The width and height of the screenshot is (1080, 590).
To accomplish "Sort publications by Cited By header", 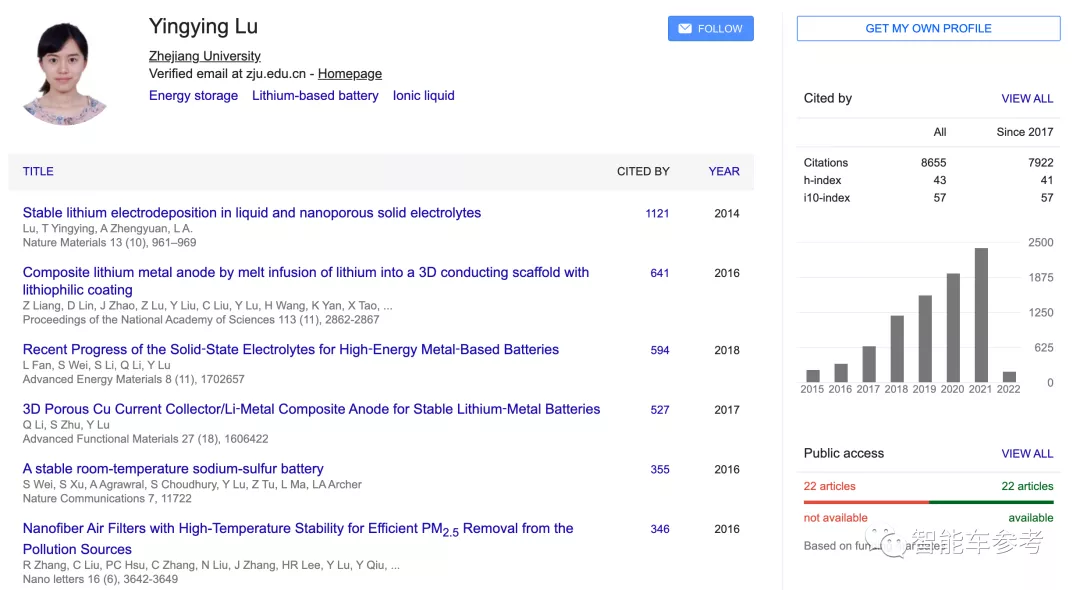I will pyautogui.click(x=643, y=171).
